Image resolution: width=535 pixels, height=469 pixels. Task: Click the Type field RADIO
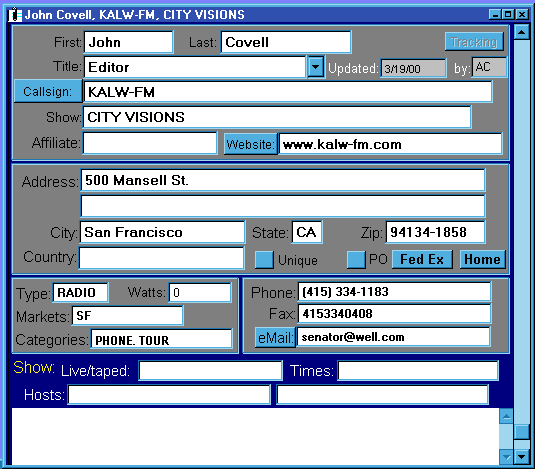point(81,293)
